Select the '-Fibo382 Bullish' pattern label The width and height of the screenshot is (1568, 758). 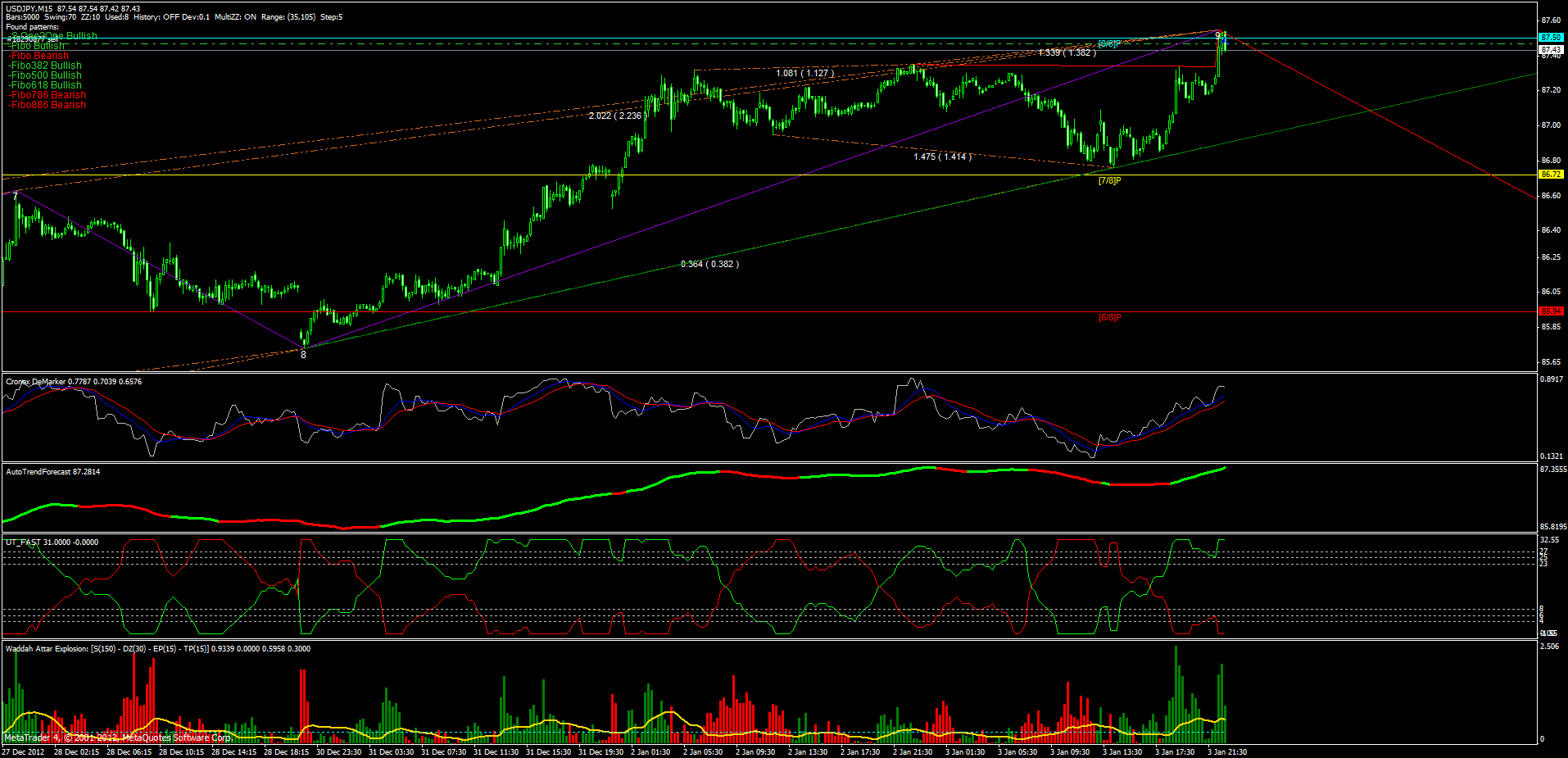45,66
